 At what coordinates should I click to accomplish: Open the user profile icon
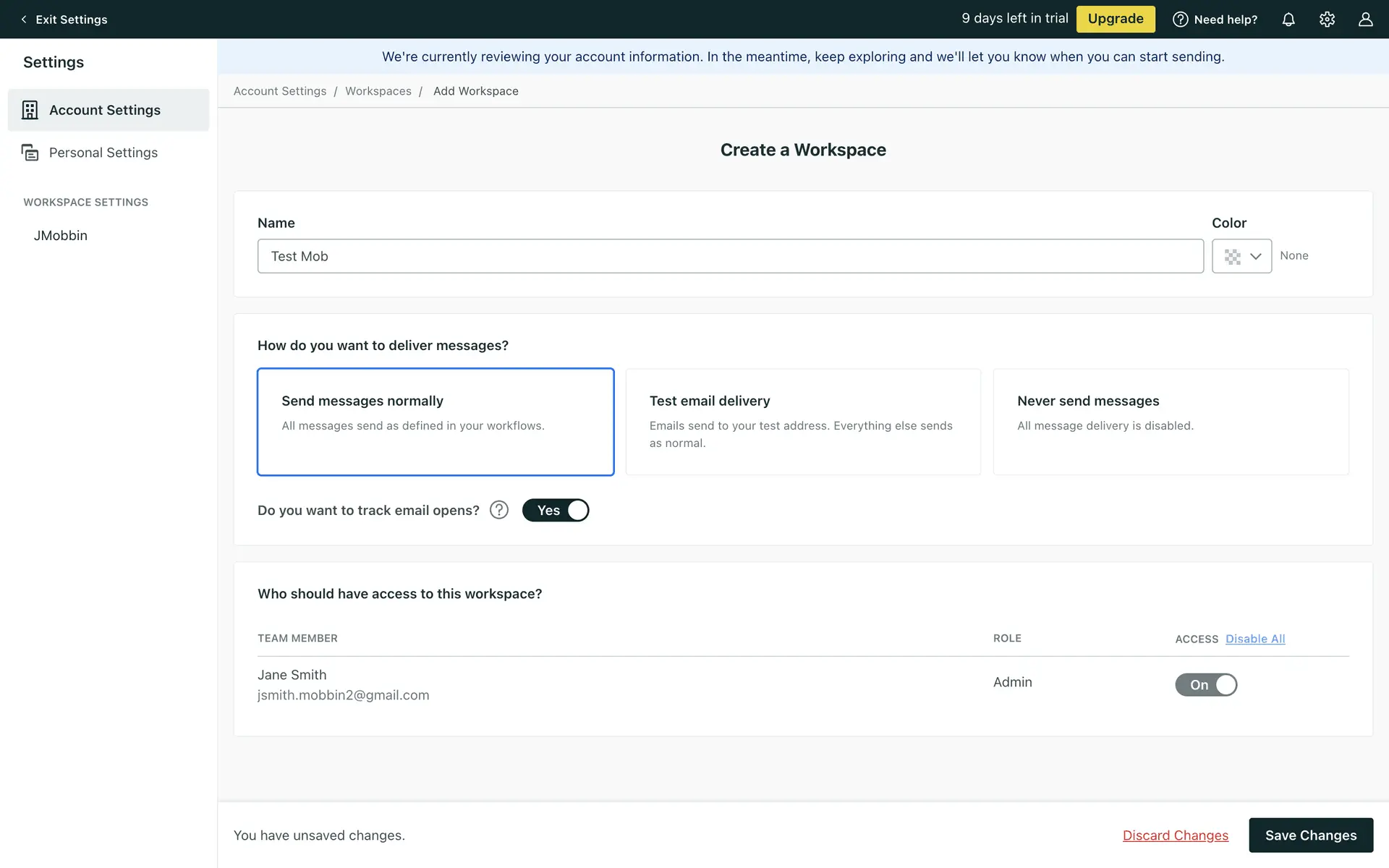coord(1365,20)
